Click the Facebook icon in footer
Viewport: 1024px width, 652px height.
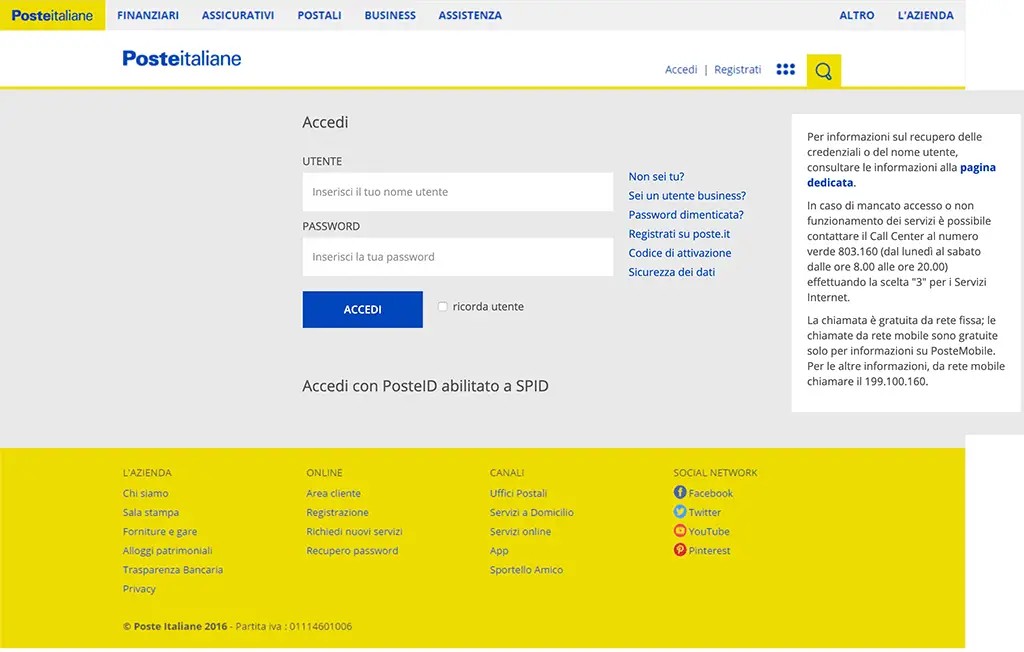(680, 492)
